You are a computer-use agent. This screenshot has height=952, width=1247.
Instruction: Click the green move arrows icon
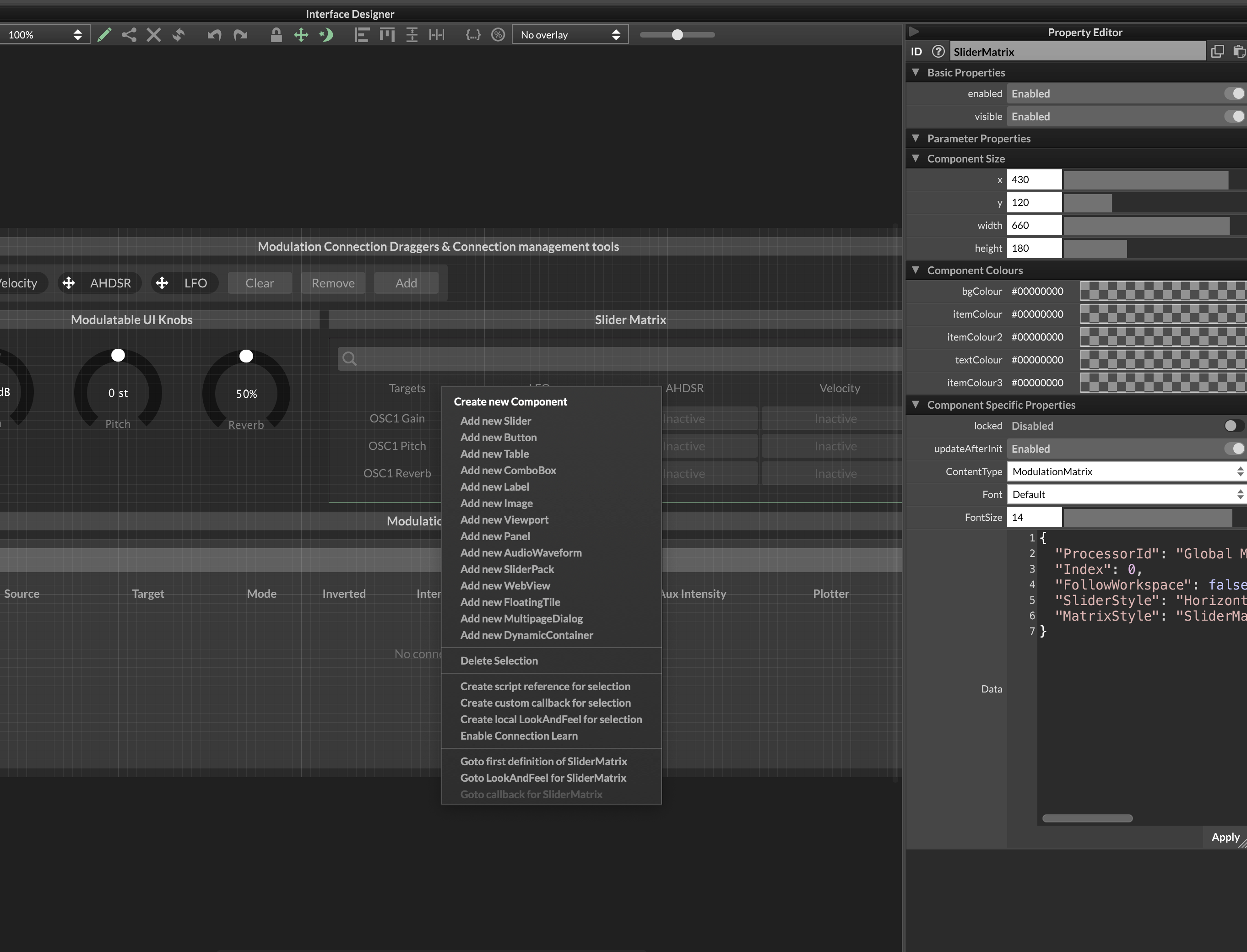click(x=301, y=35)
